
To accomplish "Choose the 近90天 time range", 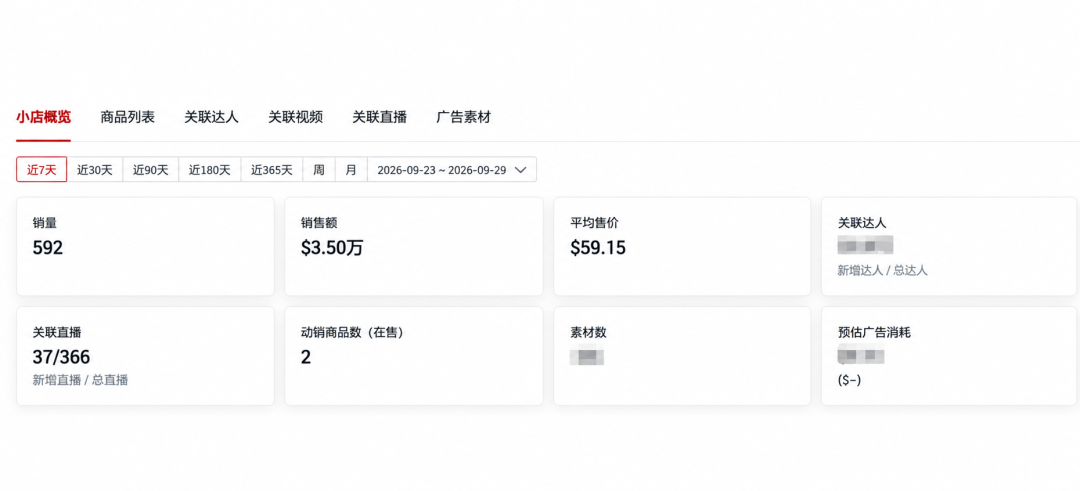I will click(x=151, y=169).
